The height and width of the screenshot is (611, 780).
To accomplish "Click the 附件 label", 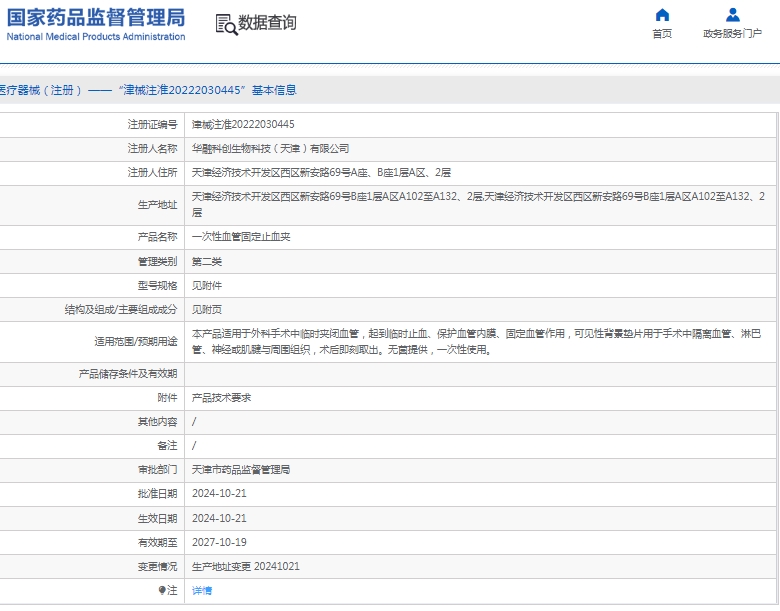I will pos(167,398).
